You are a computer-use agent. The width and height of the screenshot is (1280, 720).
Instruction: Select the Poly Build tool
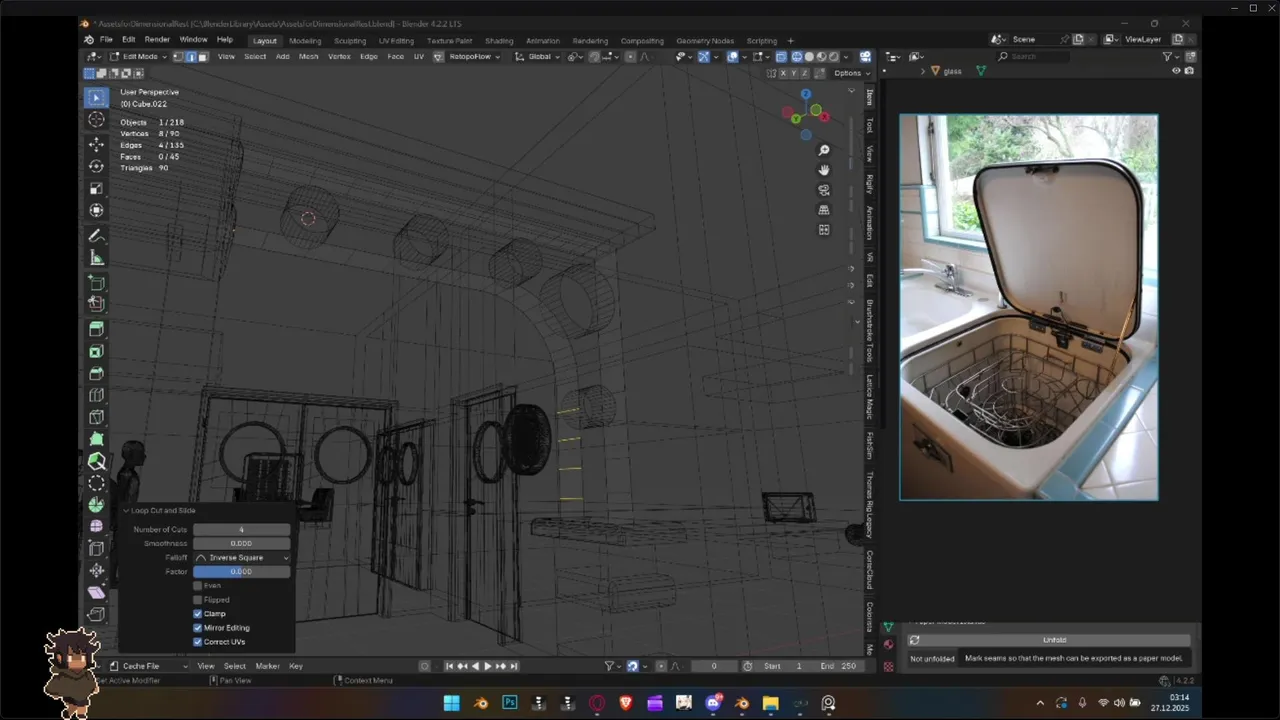(96, 439)
